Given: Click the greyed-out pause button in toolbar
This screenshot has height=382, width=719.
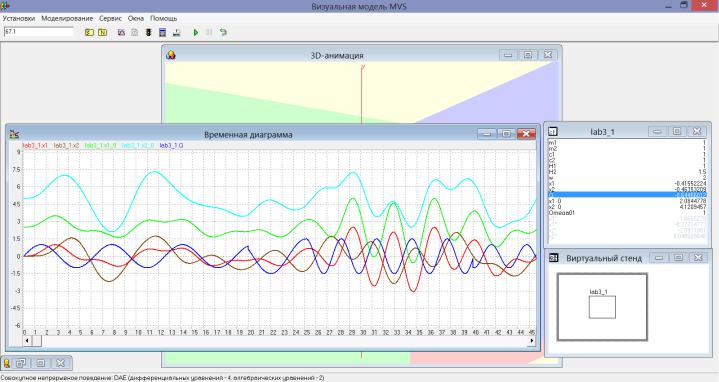Looking at the screenshot, I should pos(209,32).
